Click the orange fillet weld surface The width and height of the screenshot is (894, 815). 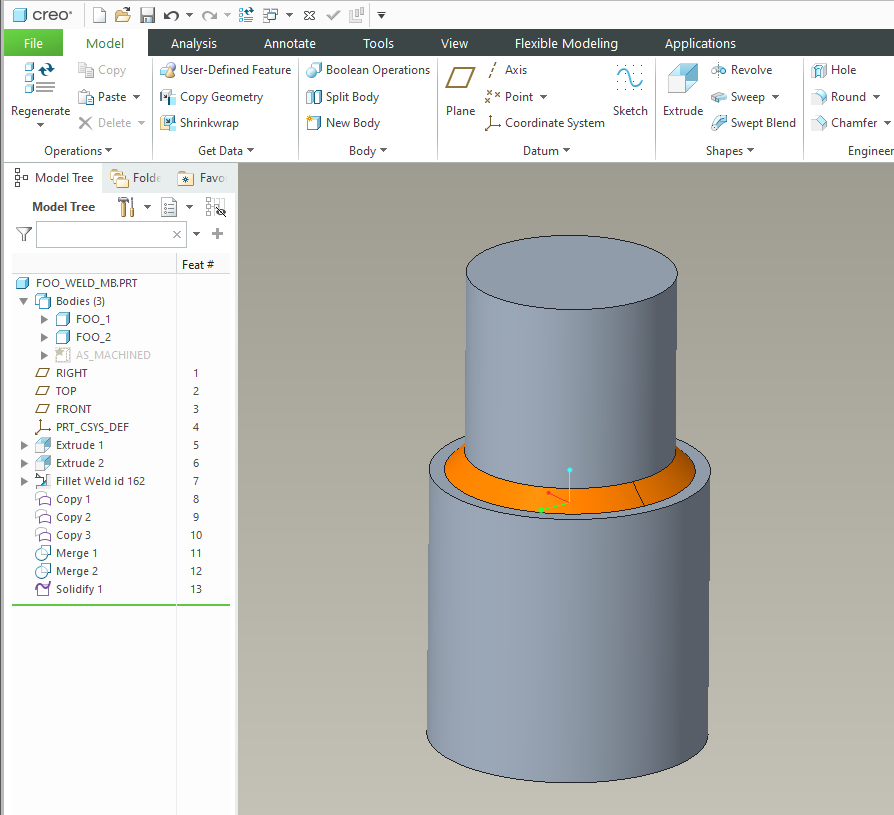click(490, 490)
